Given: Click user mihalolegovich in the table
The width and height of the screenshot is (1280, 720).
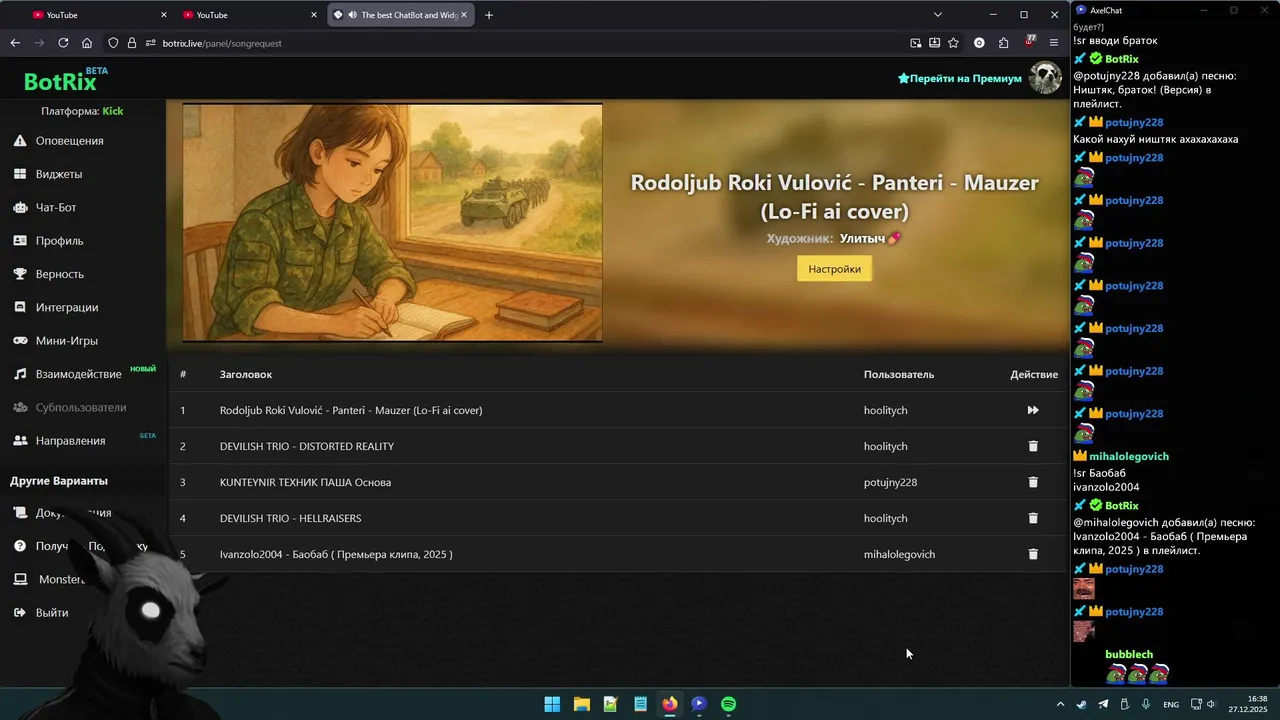Looking at the screenshot, I should click(899, 554).
